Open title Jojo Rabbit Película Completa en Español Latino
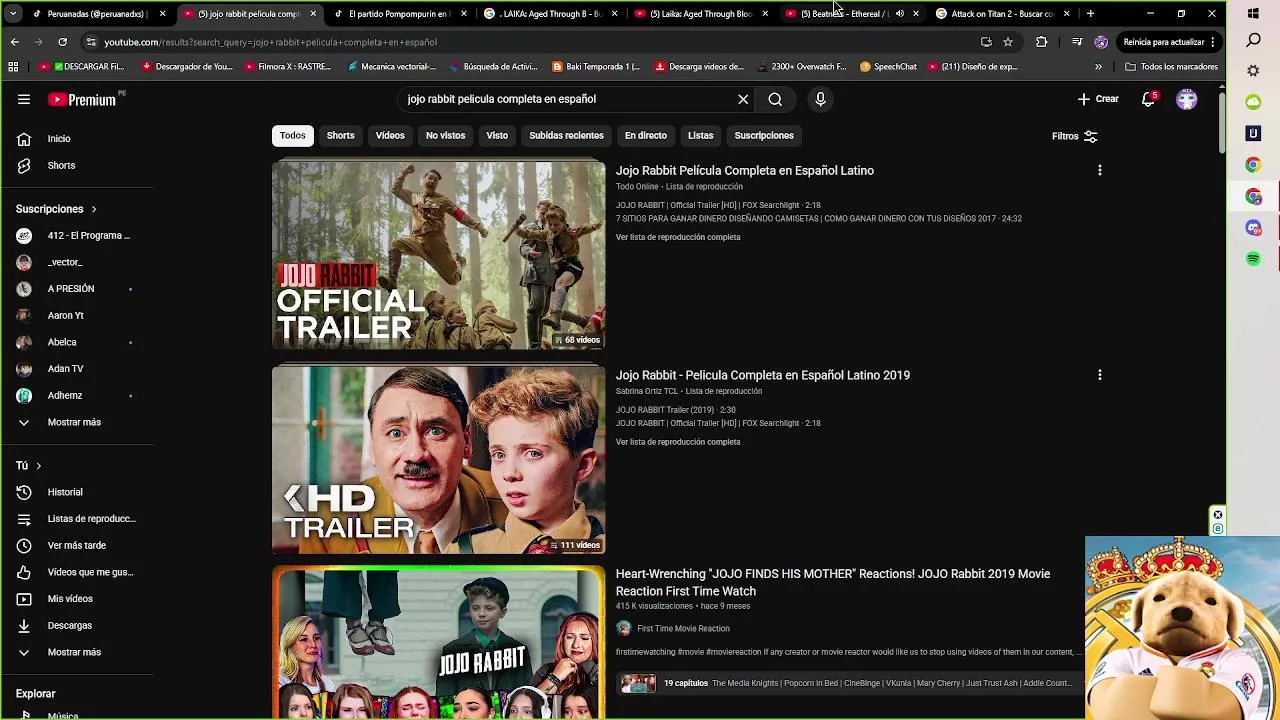The width and height of the screenshot is (1280, 720). pyautogui.click(x=744, y=171)
